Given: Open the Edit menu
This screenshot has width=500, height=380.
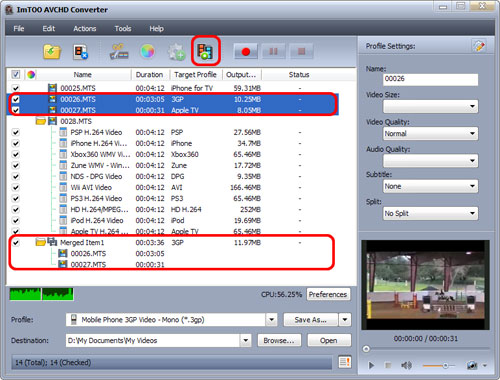Looking at the screenshot, I should coord(49,28).
